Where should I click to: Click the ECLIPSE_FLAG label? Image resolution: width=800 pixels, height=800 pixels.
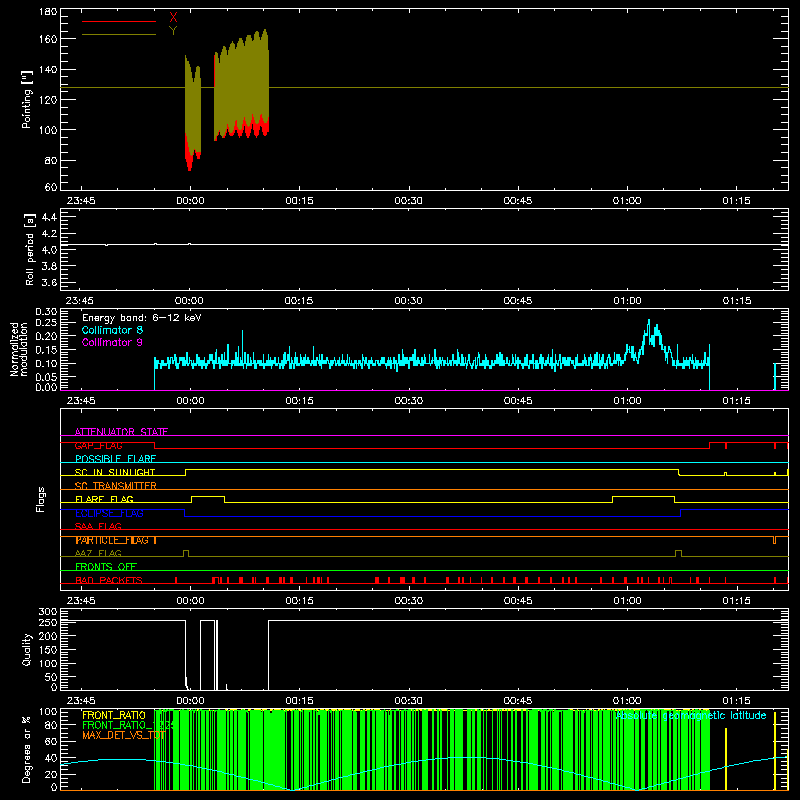click(109, 513)
